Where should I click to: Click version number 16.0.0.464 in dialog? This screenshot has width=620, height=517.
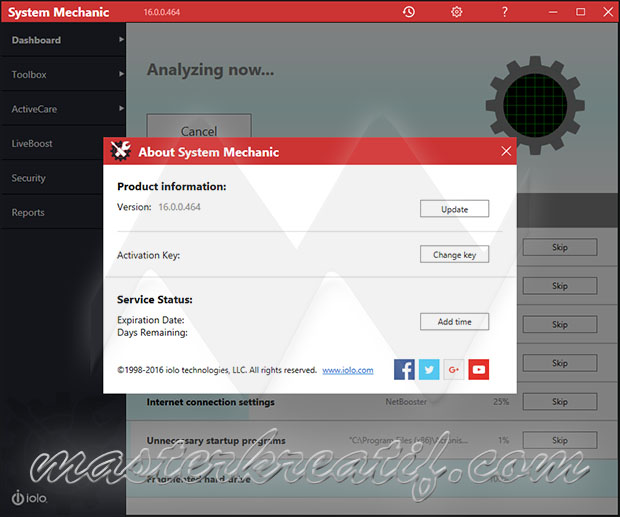tap(180, 207)
